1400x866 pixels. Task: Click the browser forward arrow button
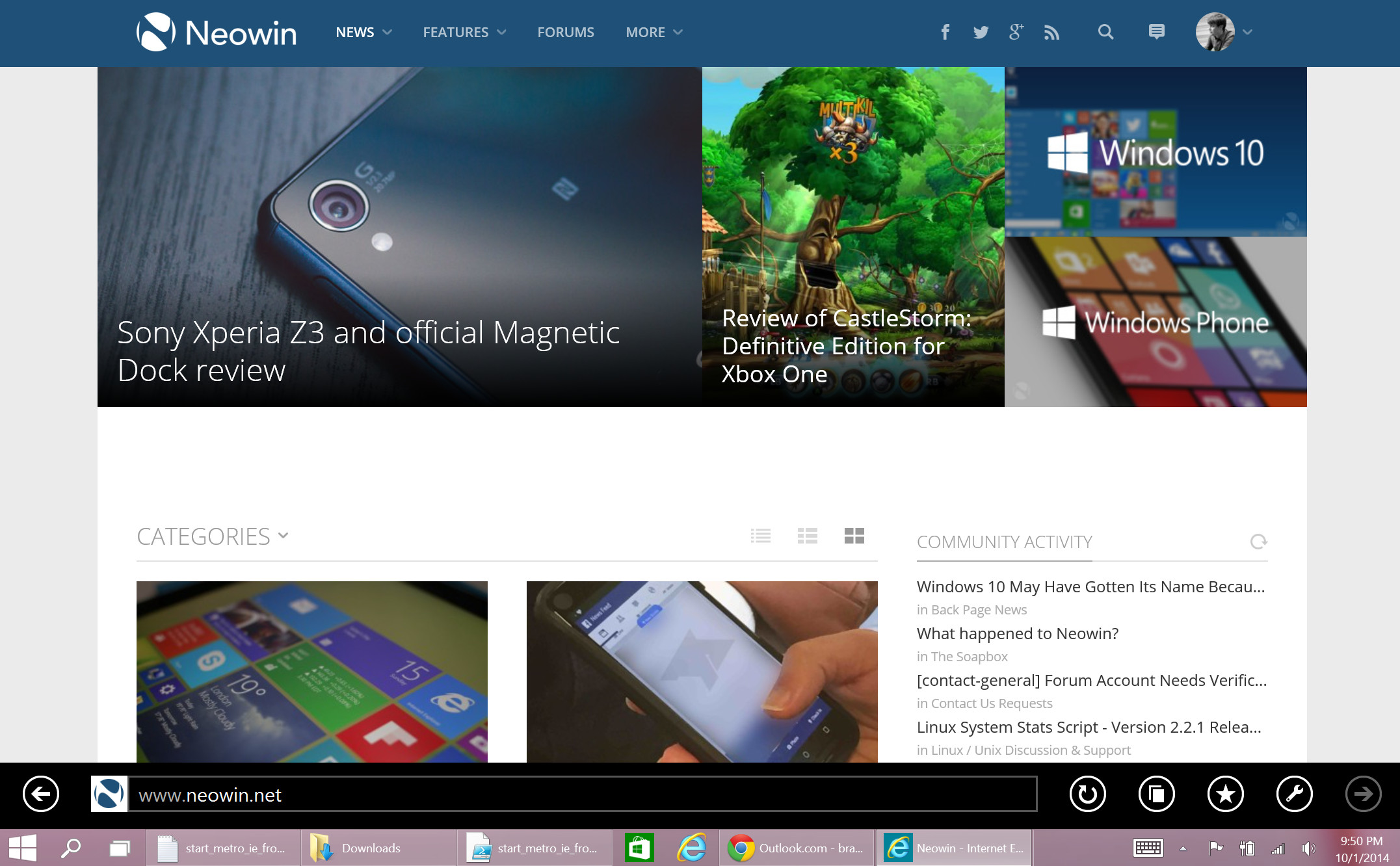tap(1363, 794)
